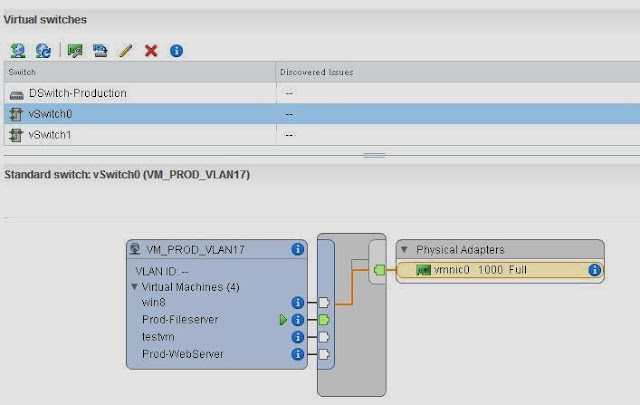This screenshot has height=405, width=640.
Task: Click the VLAN ID label
Action: tap(162, 271)
